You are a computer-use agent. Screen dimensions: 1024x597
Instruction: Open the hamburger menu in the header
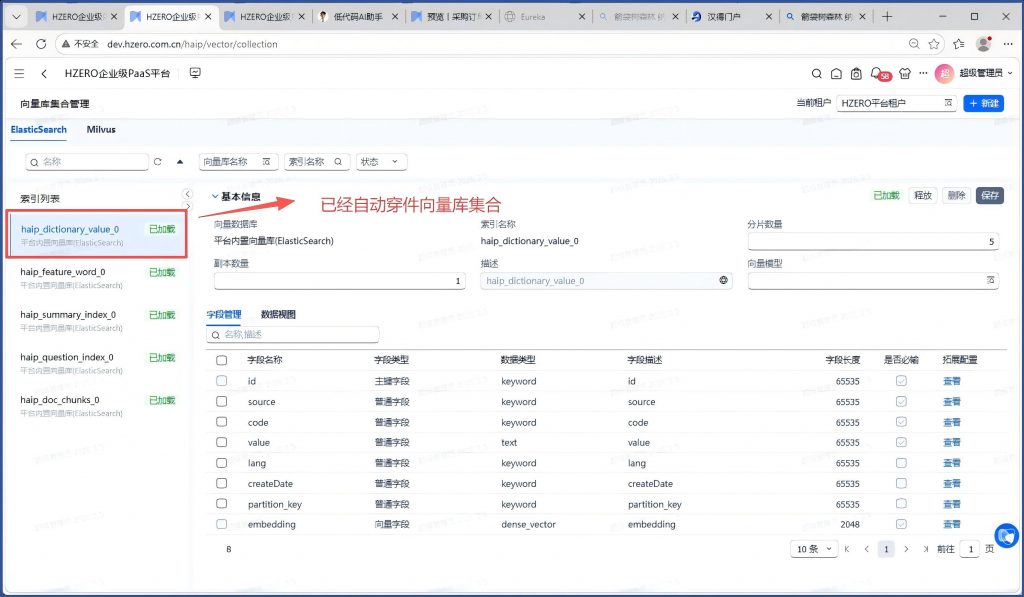click(x=19, y=74)
